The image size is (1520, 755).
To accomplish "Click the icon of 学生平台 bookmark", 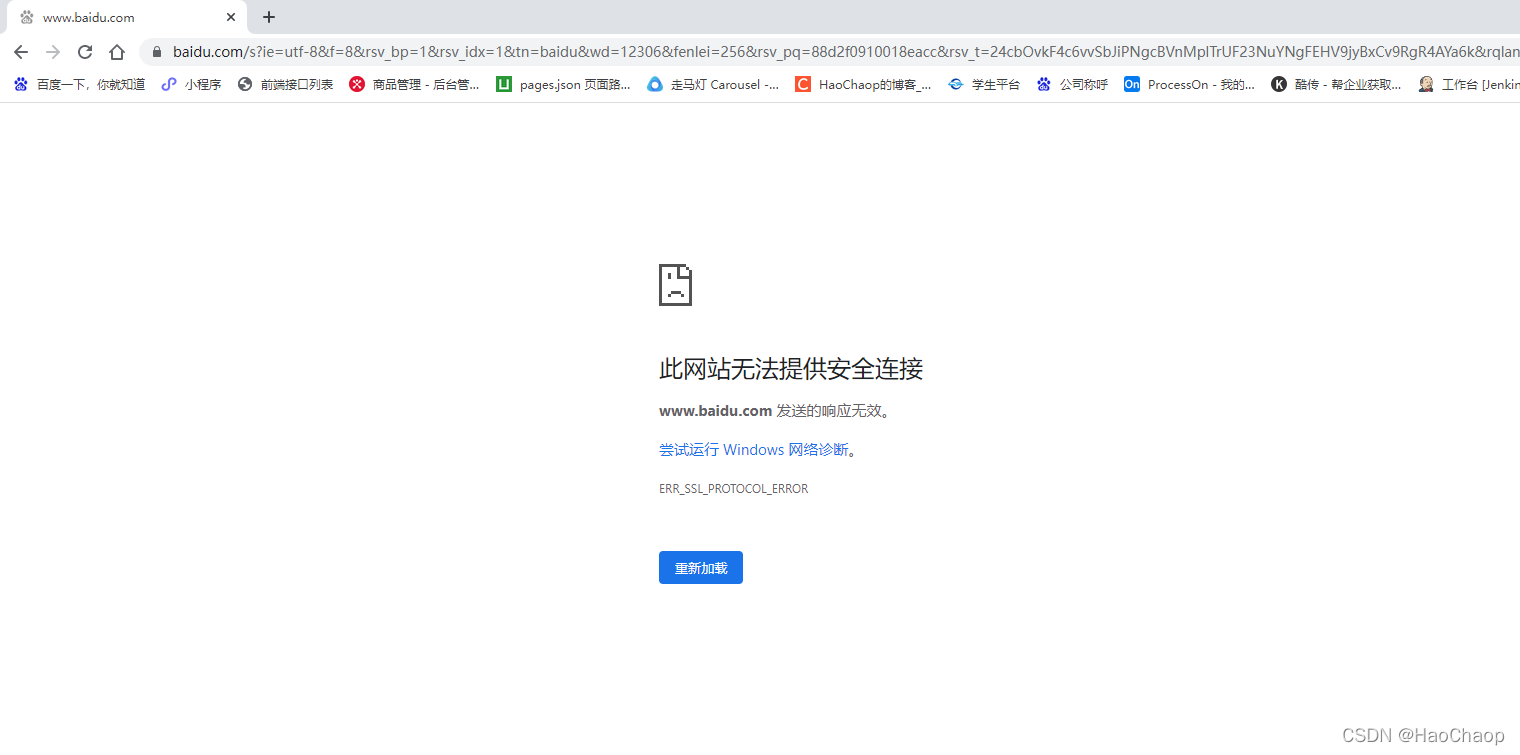I will (x=956, y=85).
